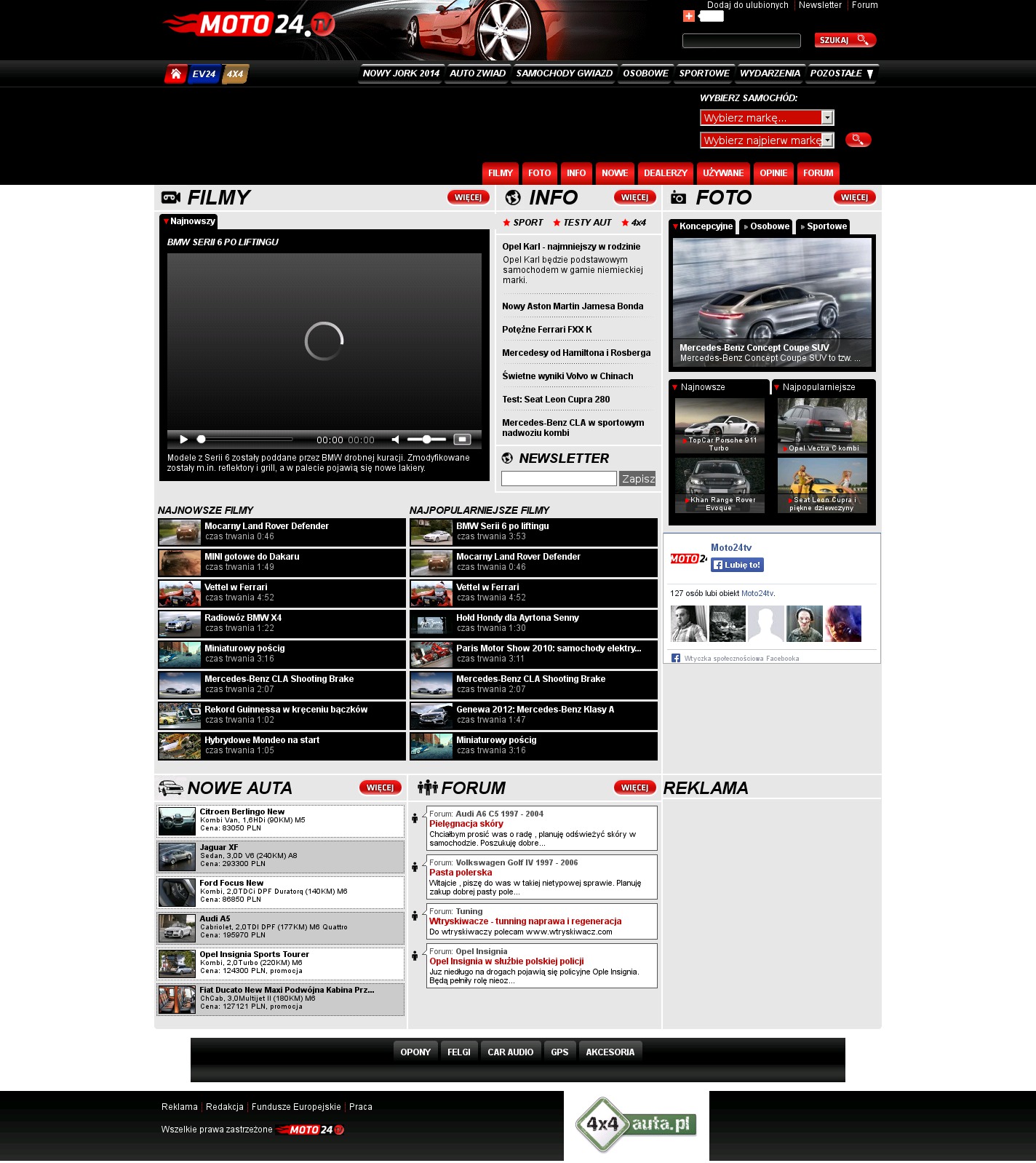Open the 4X4 section badge
This screenshot has height=1163, width=1036.
click(235, 74)
